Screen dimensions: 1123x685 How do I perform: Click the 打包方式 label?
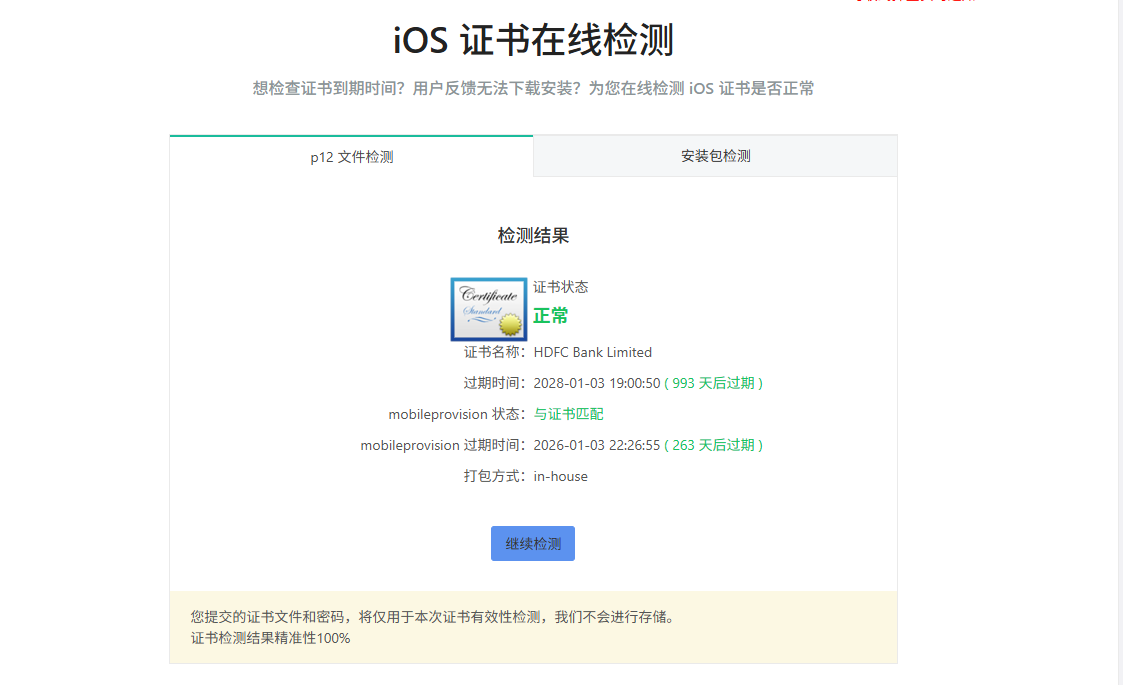pyautogui.click(x=494, y=476)
